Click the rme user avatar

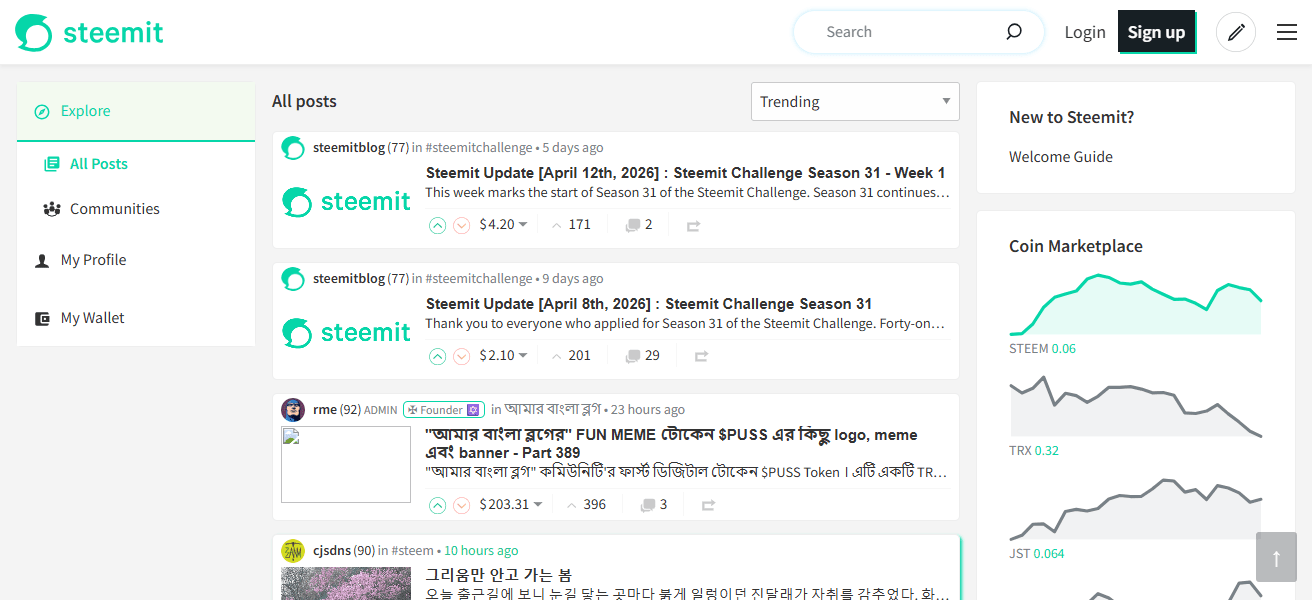click(x=293, y=410)
